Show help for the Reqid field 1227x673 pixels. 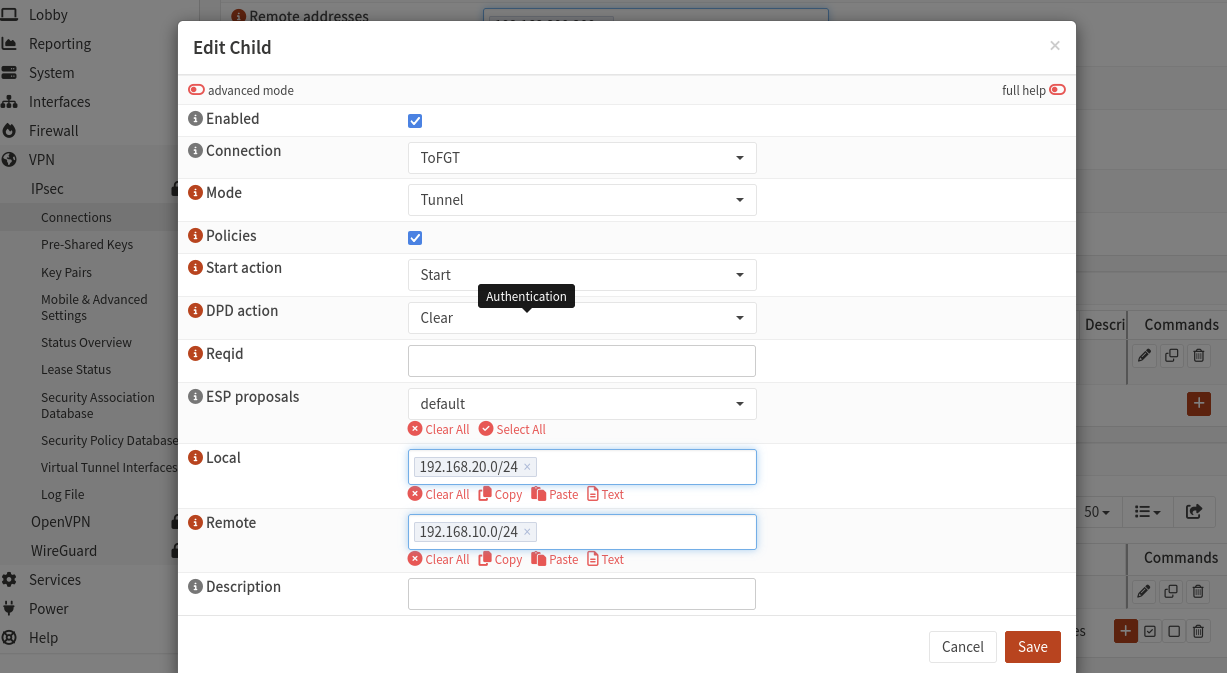(x=196, y=354)
